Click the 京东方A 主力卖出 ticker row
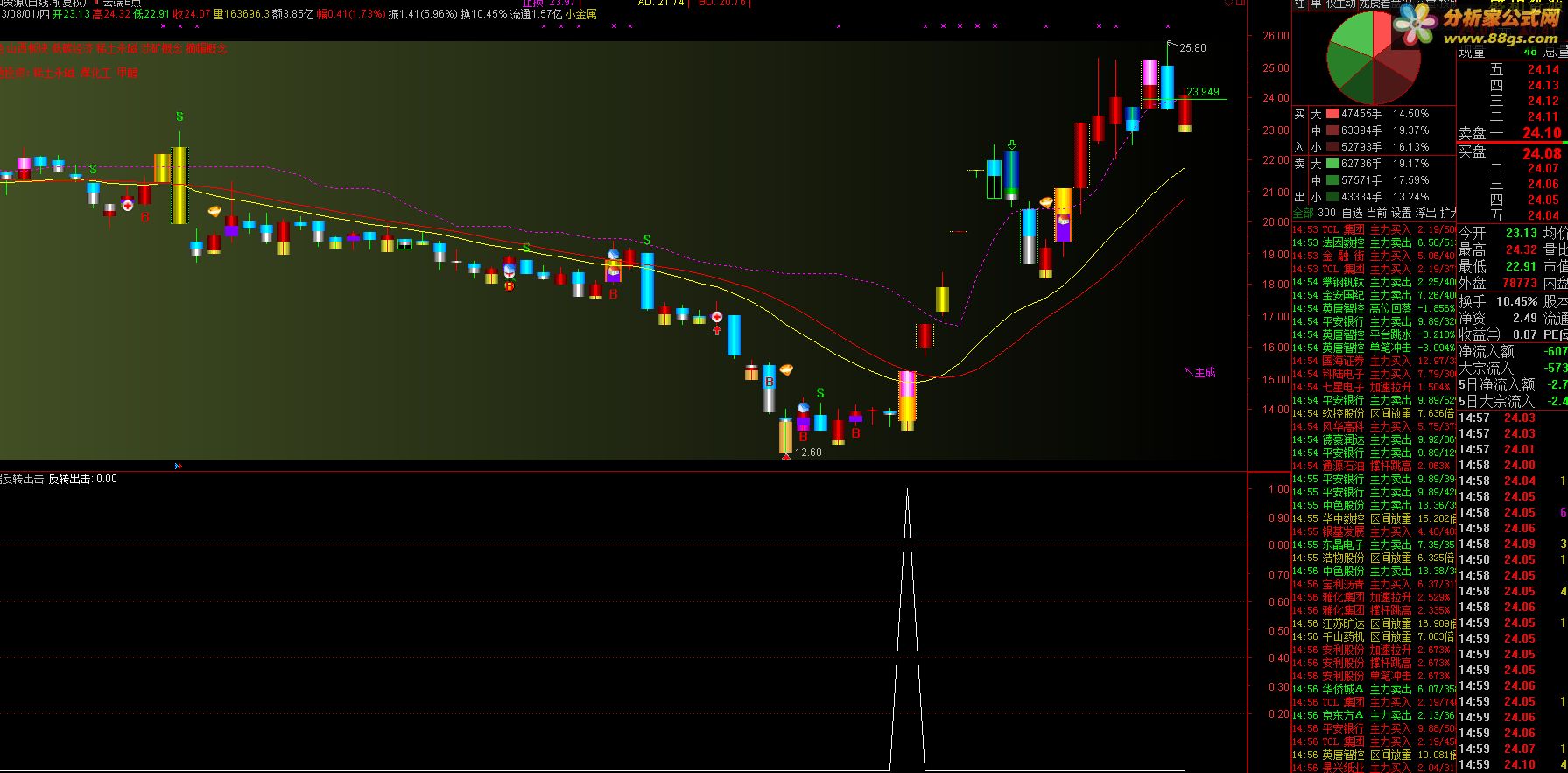Screen dimensions: 1568x773 [x=1374, y=716]
